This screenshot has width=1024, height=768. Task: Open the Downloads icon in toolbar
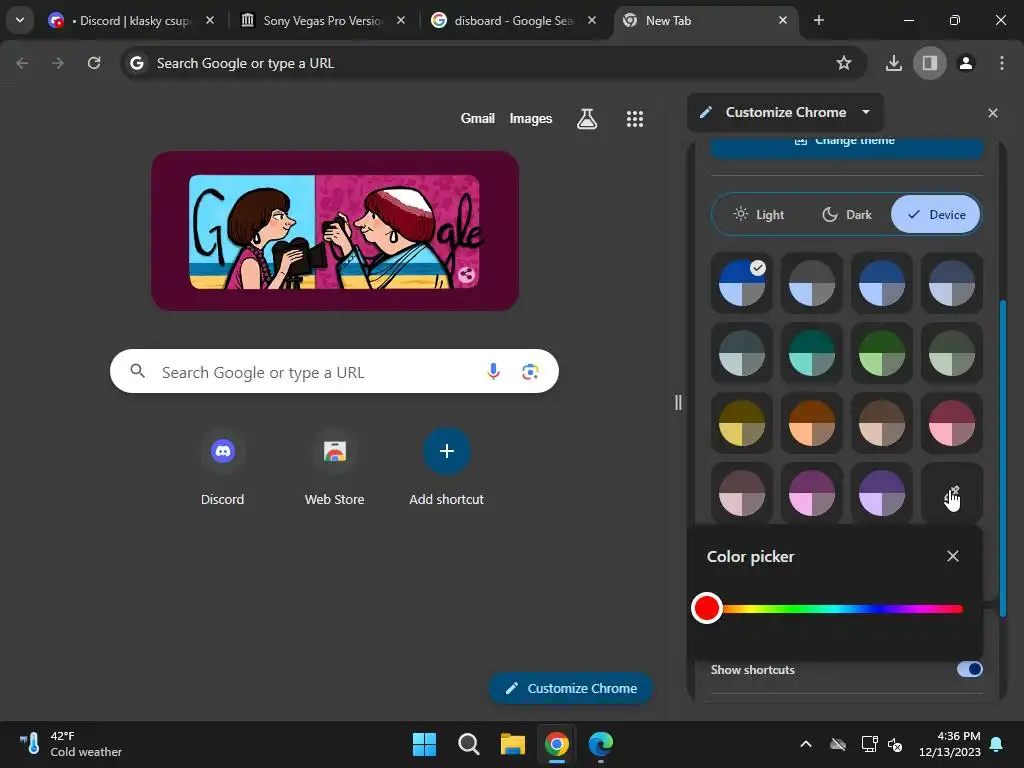[x=893, y=63]
